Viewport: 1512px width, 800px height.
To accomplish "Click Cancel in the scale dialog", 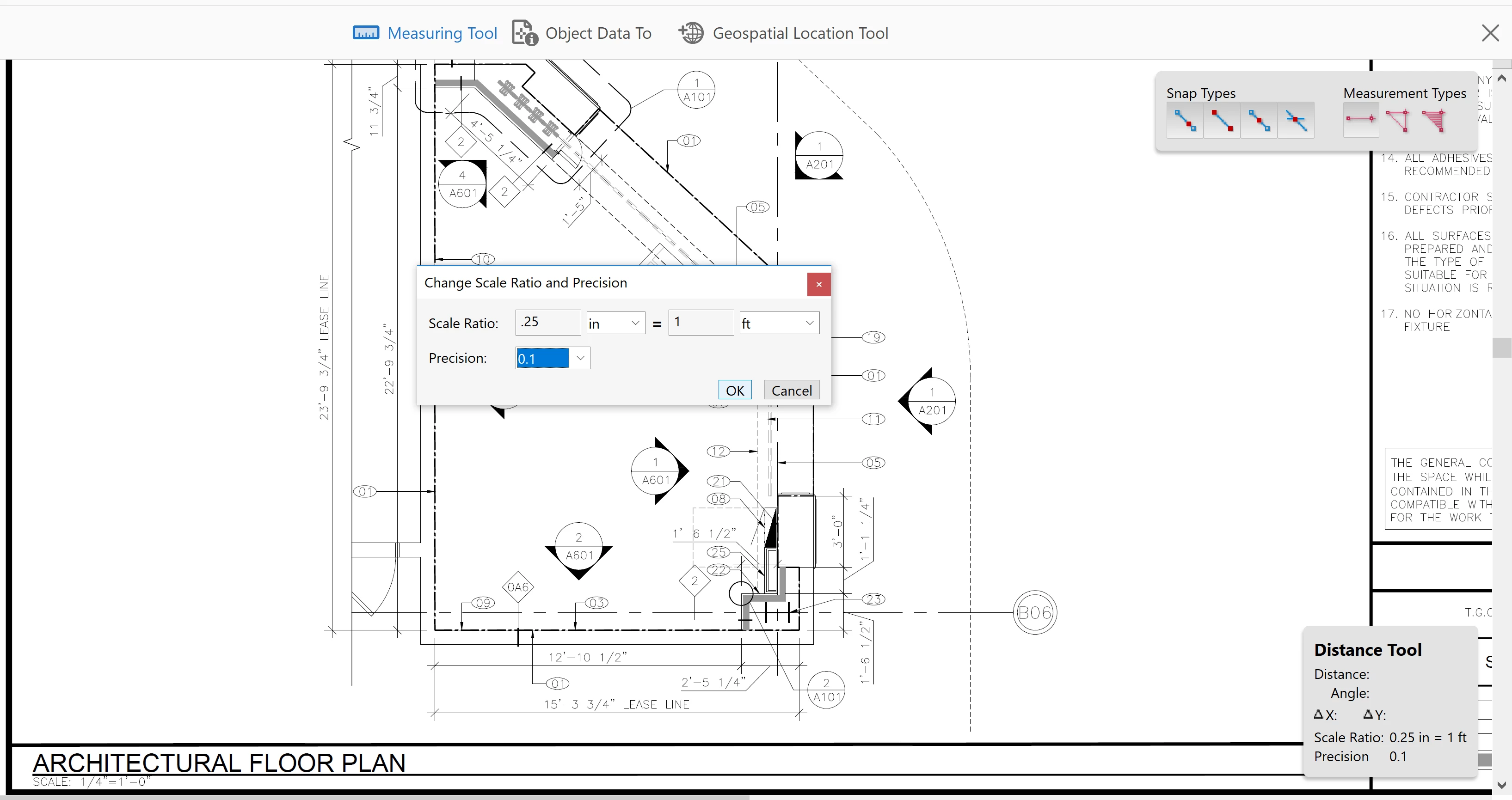I will coord(791,391).
